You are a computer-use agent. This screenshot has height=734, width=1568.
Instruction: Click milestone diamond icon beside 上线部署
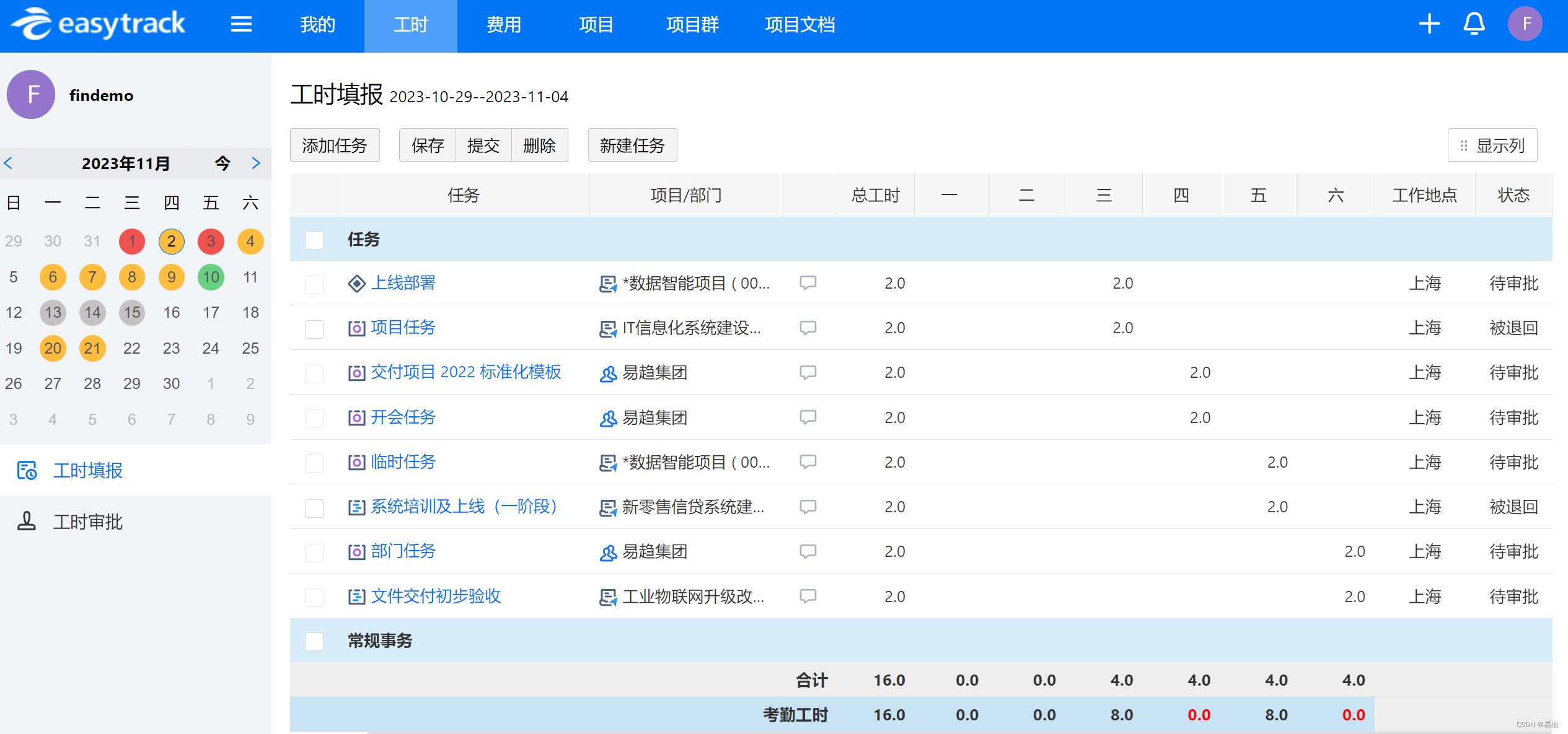(x=357, y=284)
